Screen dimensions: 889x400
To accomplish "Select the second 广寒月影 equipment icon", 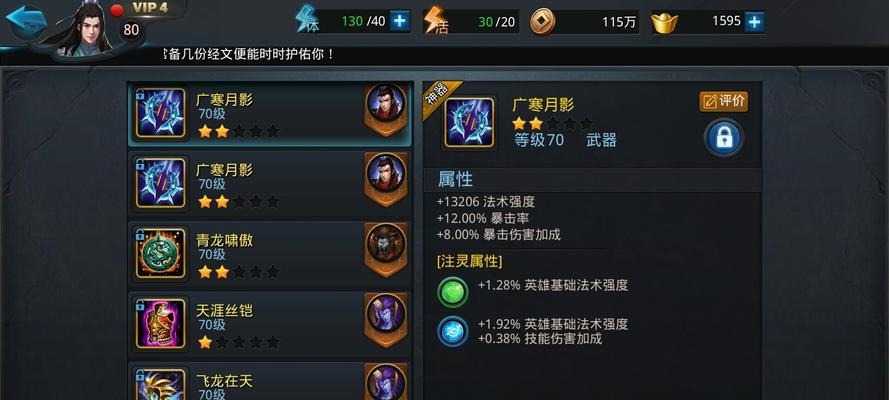I will click(160, 183).
